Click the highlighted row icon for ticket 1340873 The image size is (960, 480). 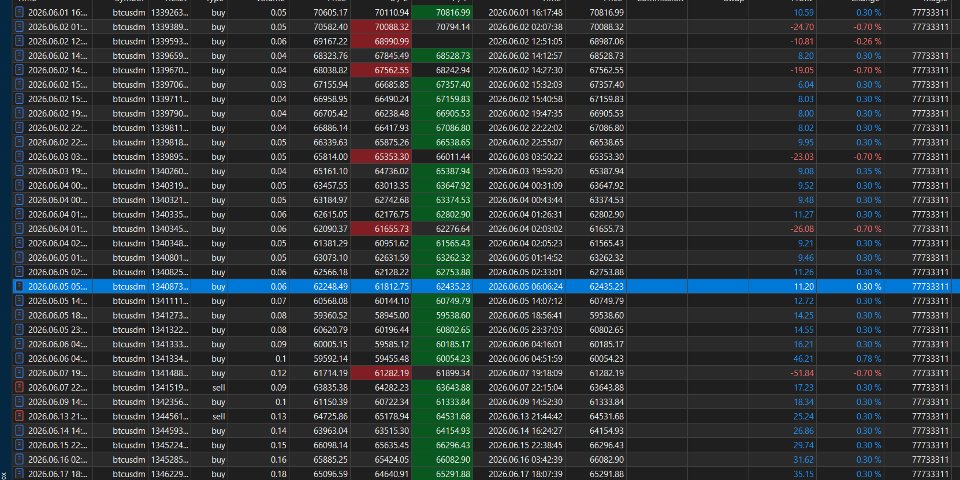click(19, 286)
